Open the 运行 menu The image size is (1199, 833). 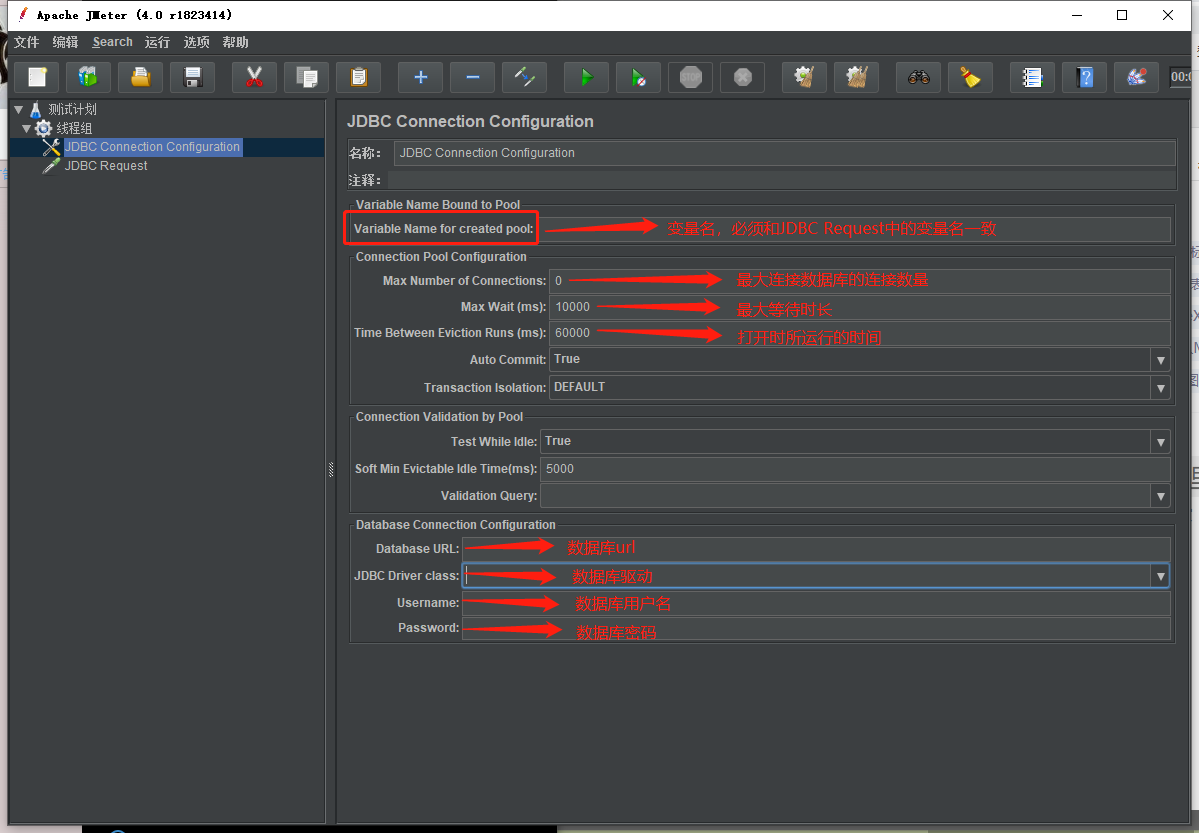point(158,42)
